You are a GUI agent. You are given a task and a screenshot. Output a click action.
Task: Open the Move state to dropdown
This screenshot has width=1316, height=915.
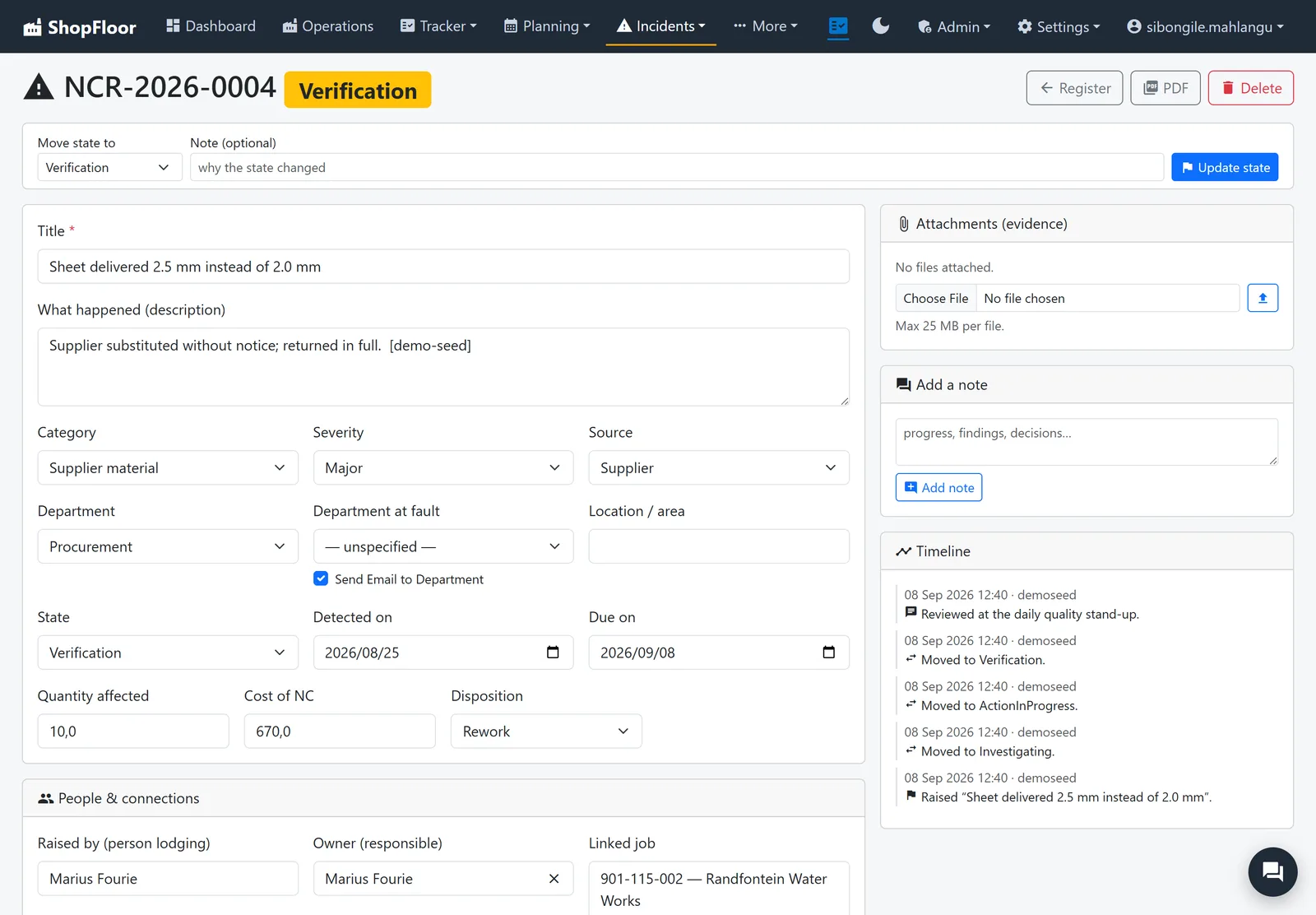pos(109,167)
